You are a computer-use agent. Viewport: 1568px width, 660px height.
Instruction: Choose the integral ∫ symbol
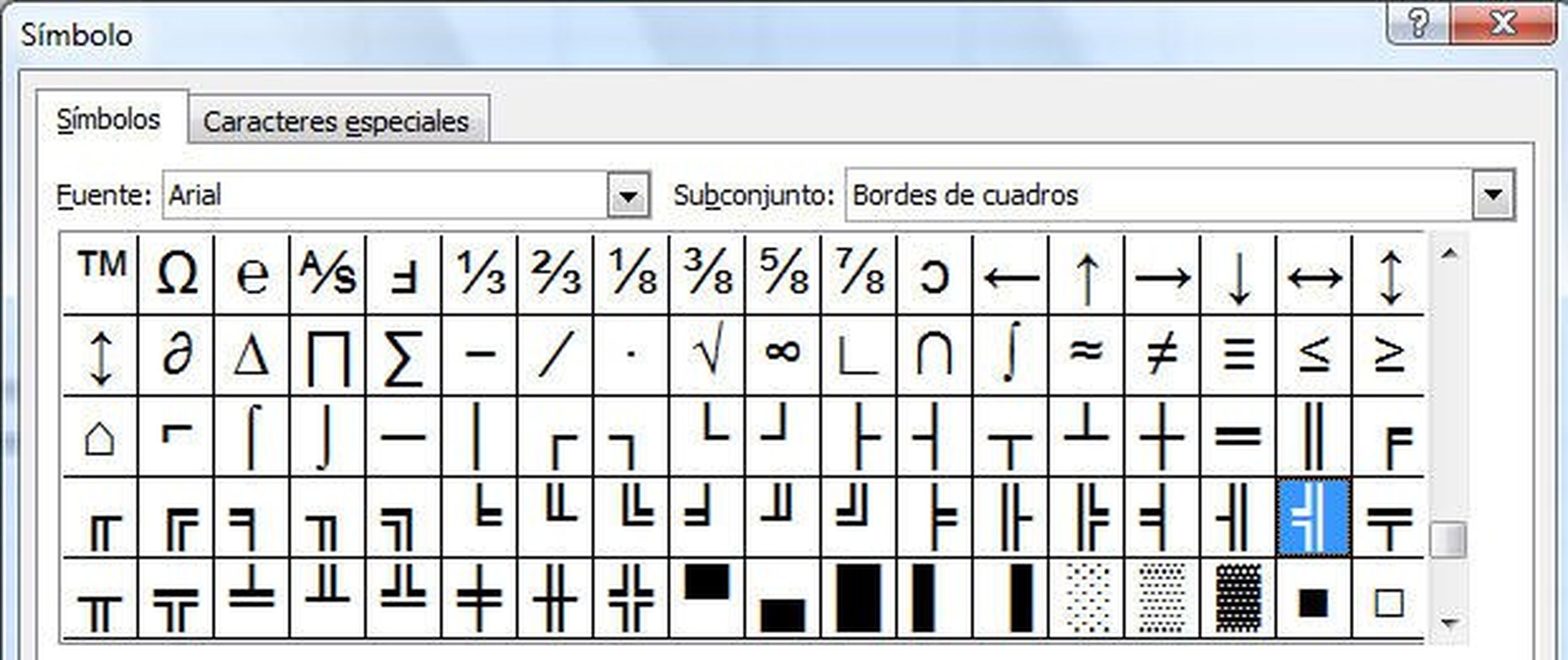(1011, 355)
